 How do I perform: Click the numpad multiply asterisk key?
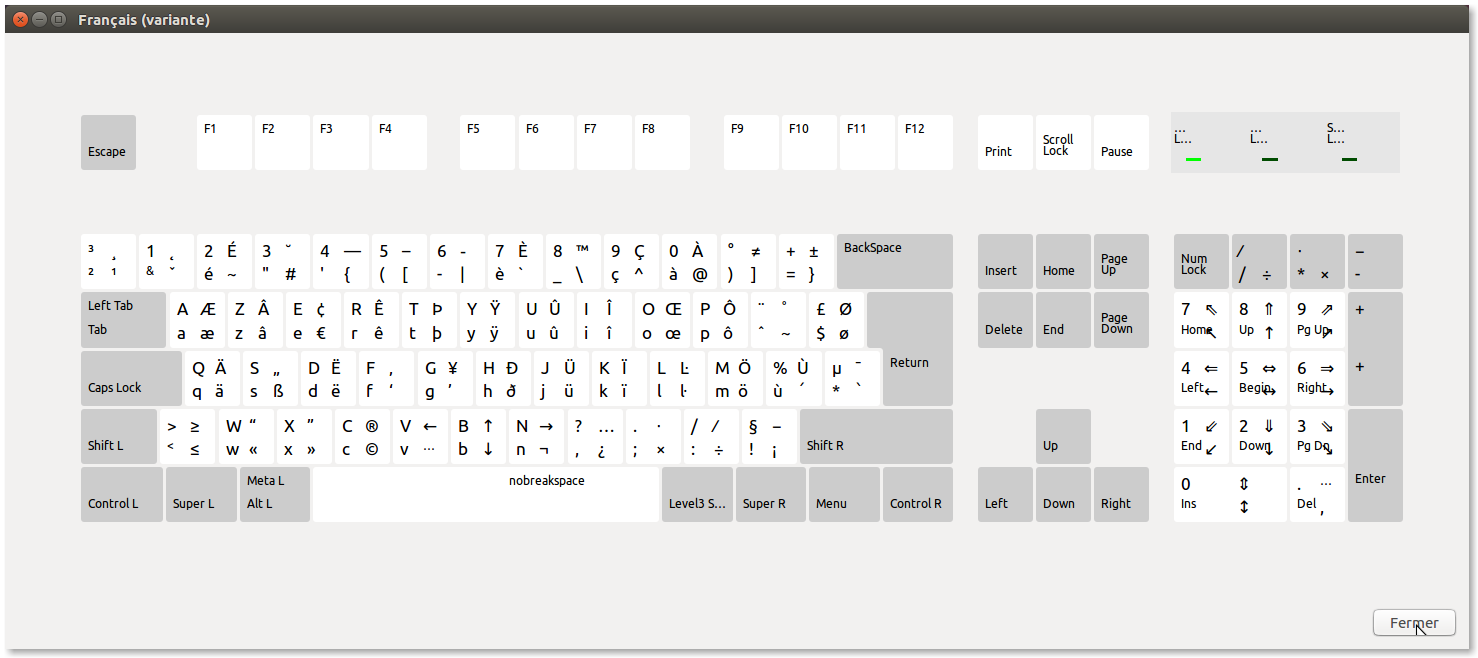click(1317, 261)
